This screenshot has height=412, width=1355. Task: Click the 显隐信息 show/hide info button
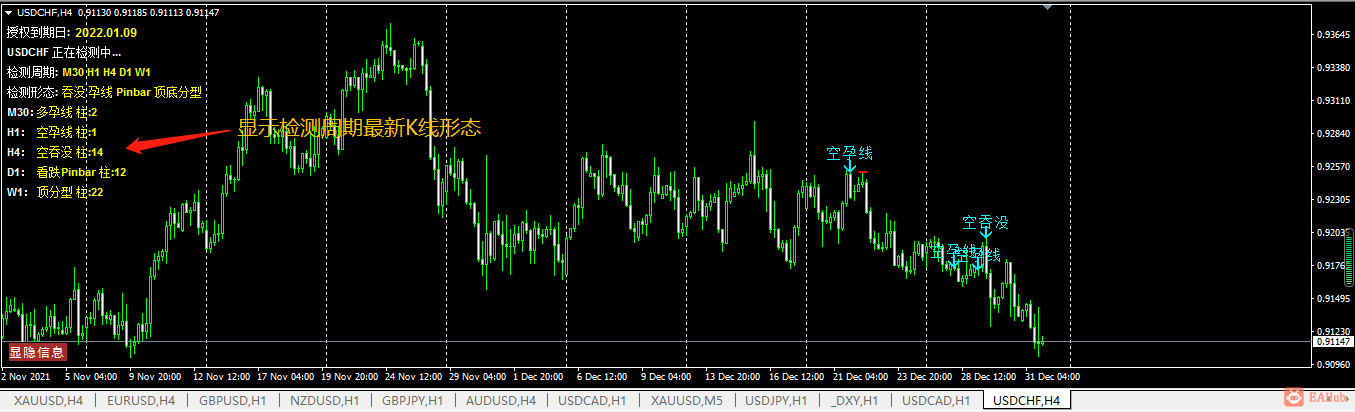(x=38, y=352)
